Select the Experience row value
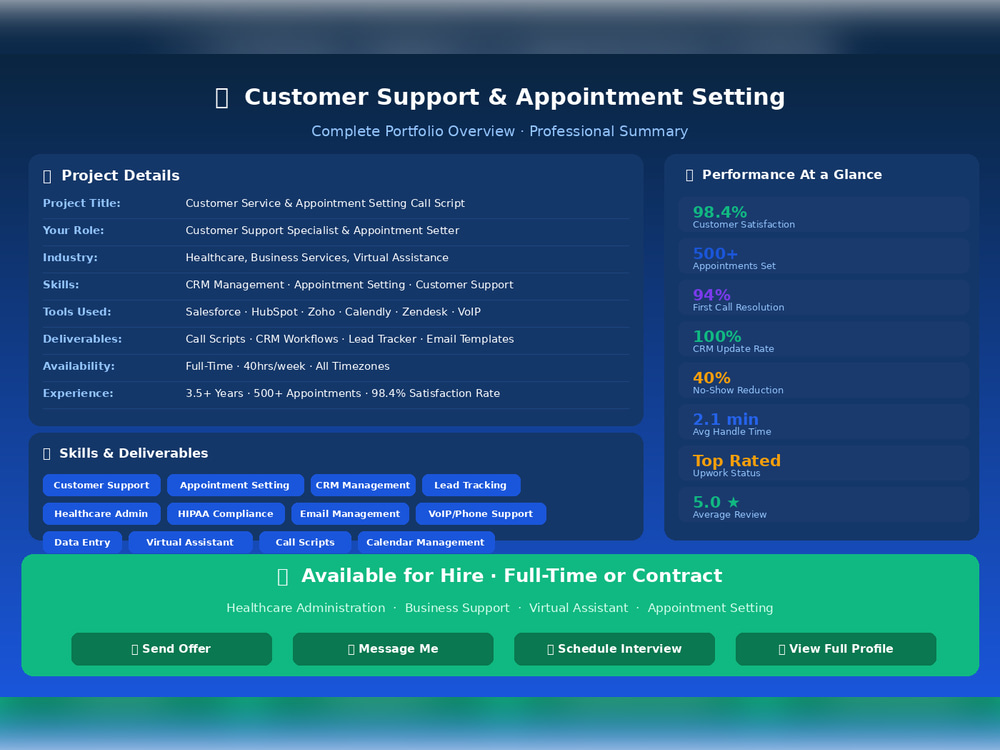 [x=342, y=393]
